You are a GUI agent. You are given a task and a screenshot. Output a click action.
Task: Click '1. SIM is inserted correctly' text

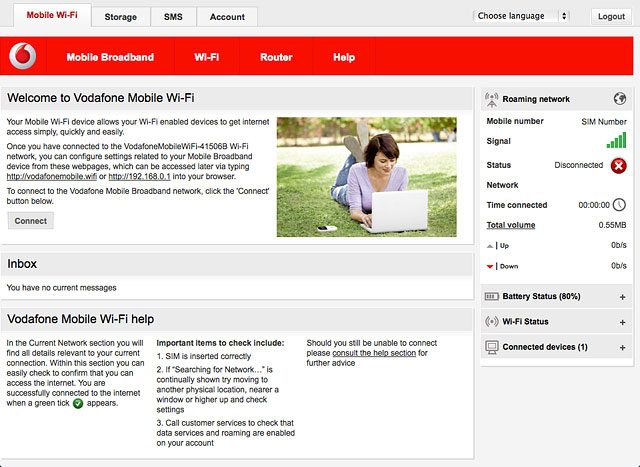204,356
